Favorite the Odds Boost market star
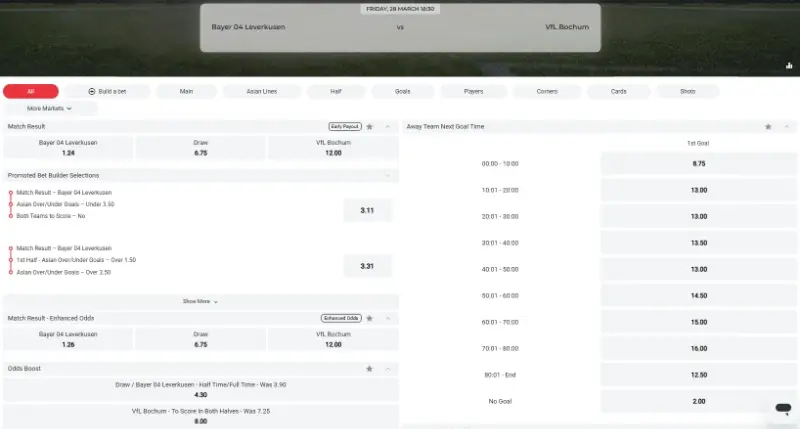Viewport: 800px width, 429px height. [369, 368]
